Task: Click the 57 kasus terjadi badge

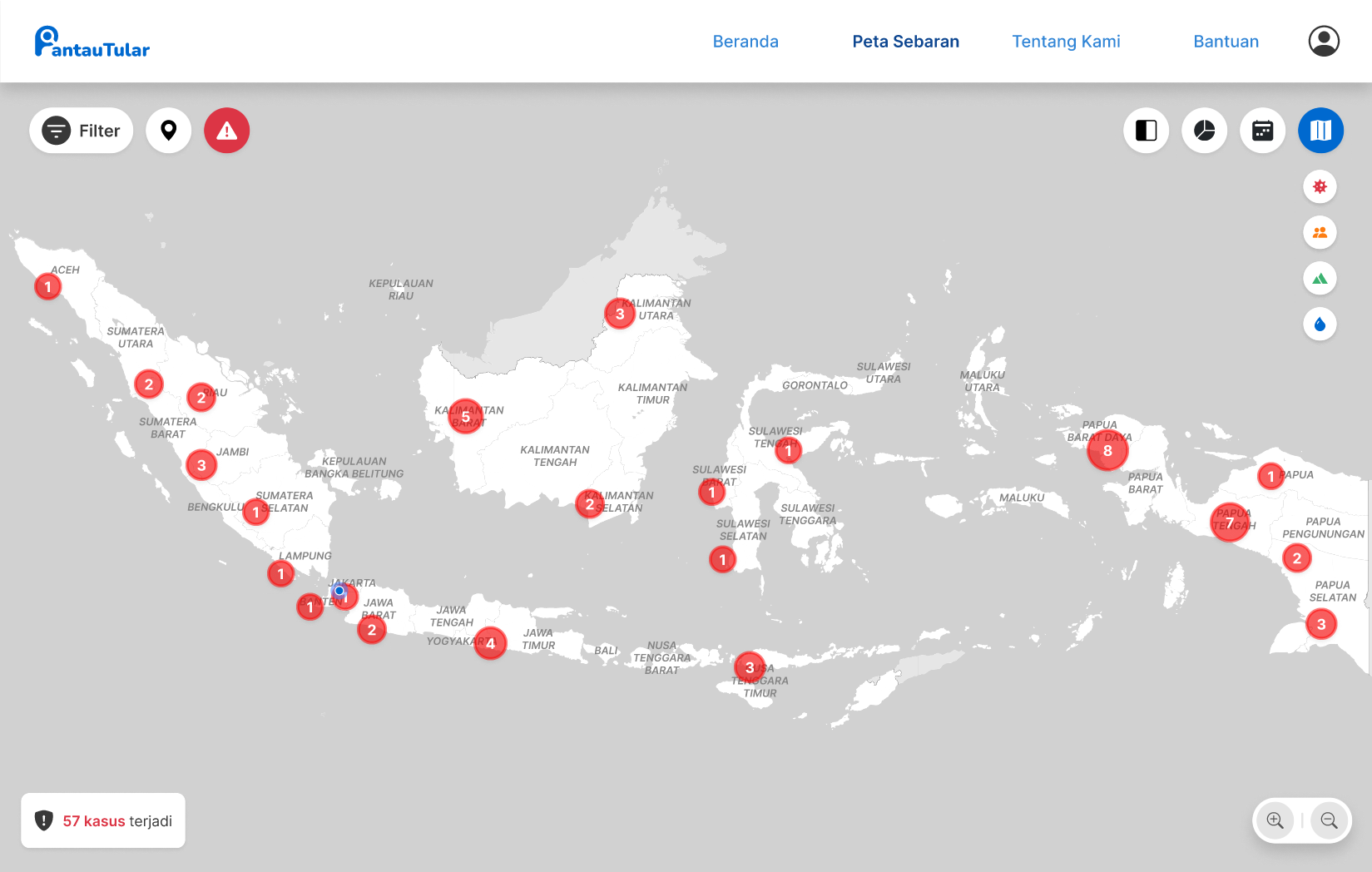Action: (x=103, y=820)
